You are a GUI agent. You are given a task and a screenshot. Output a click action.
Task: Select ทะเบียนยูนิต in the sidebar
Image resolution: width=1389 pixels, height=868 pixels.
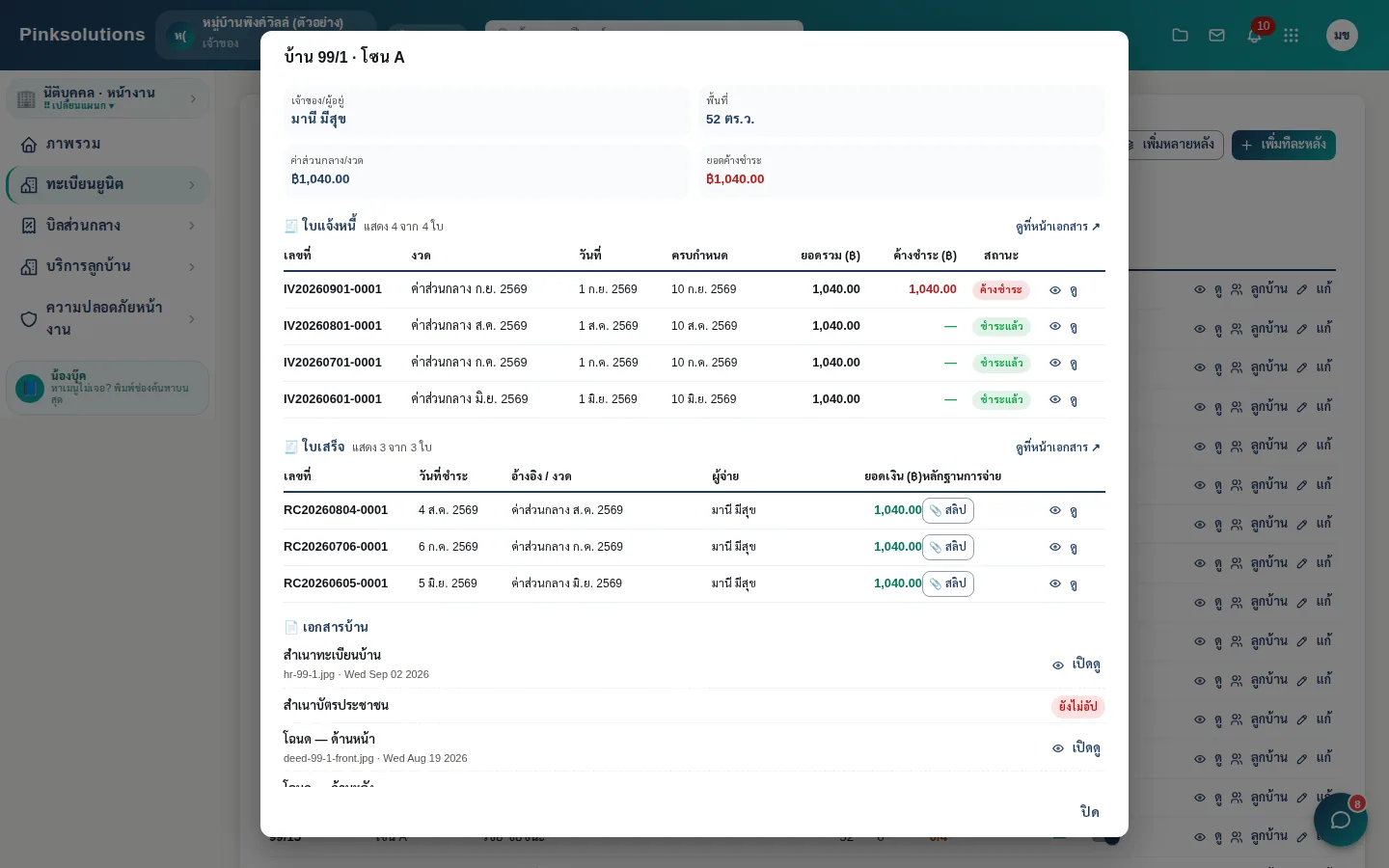point(108,185)
